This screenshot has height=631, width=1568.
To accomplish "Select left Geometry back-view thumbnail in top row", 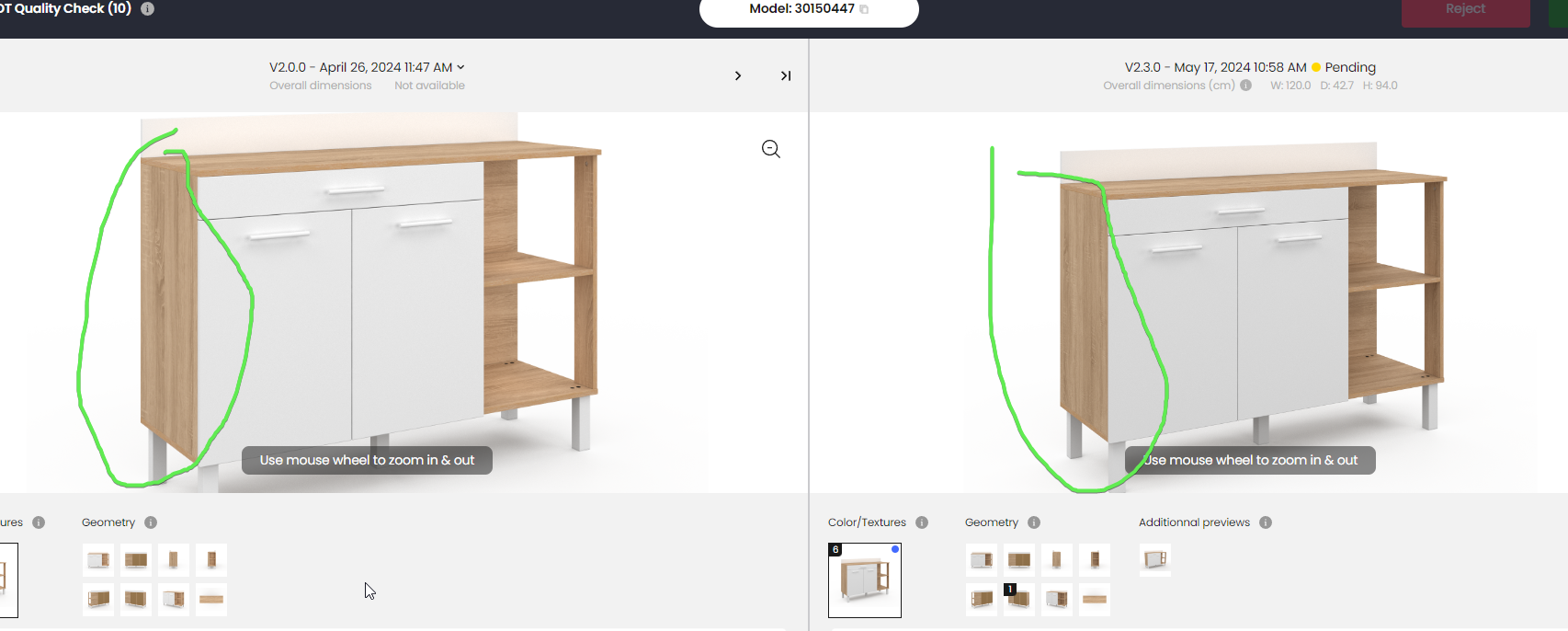I will click(136, 559).
